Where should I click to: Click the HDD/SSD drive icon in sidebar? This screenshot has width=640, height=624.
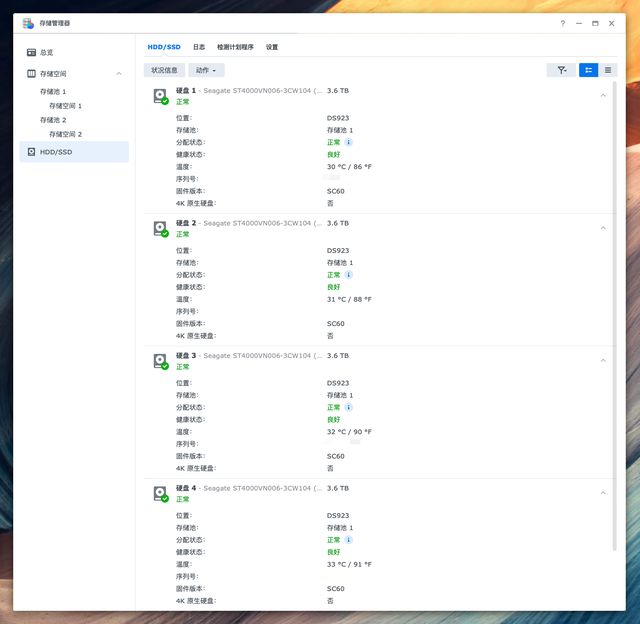pyautogui.click(x=32, y=152)
